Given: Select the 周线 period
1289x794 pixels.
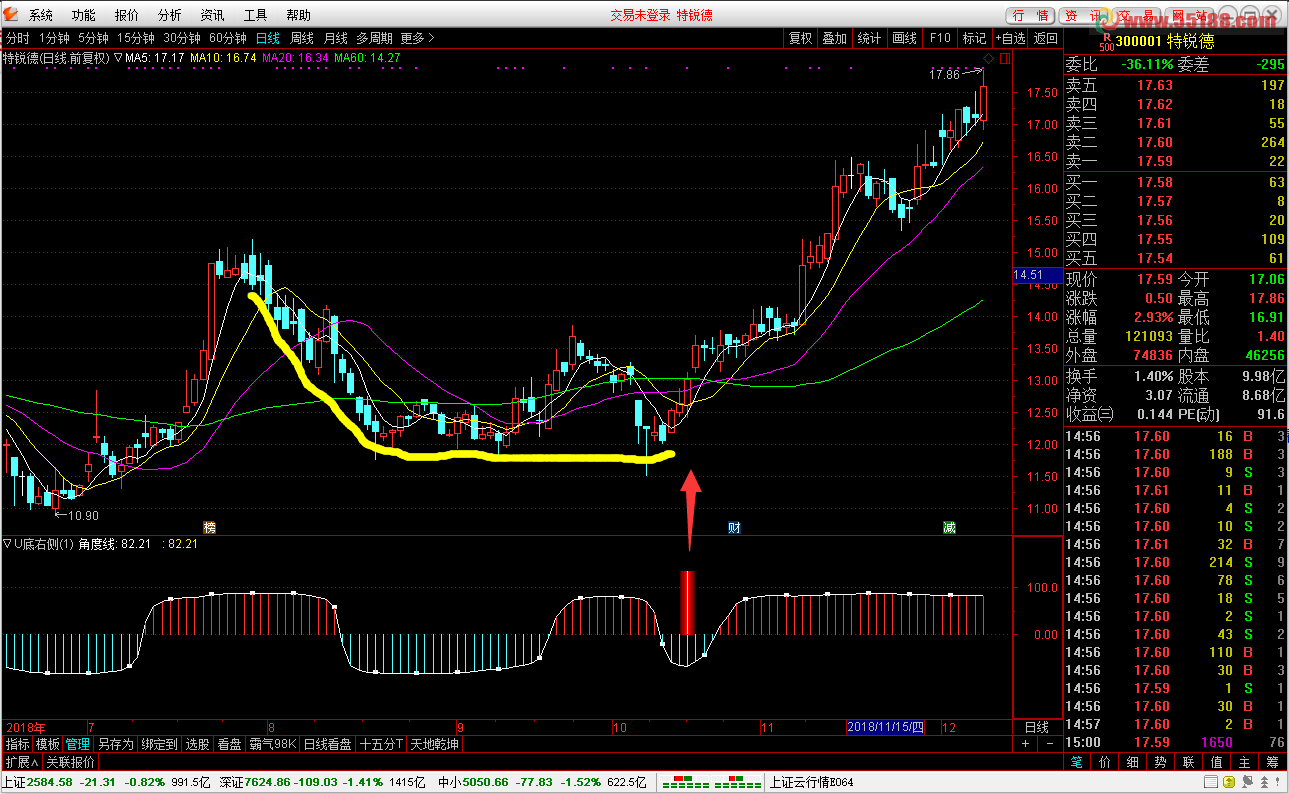Looking at the screenshot, I should click(x=302, y=38).
